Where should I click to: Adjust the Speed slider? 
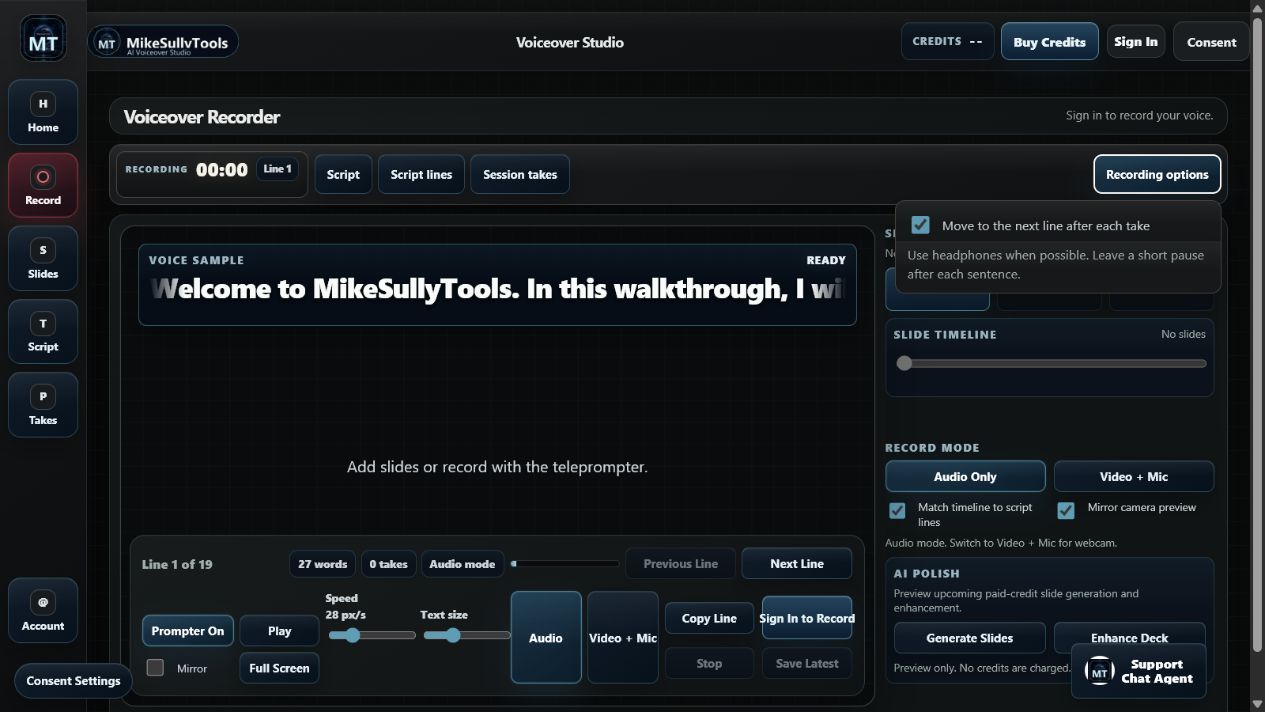click(372, 635)
